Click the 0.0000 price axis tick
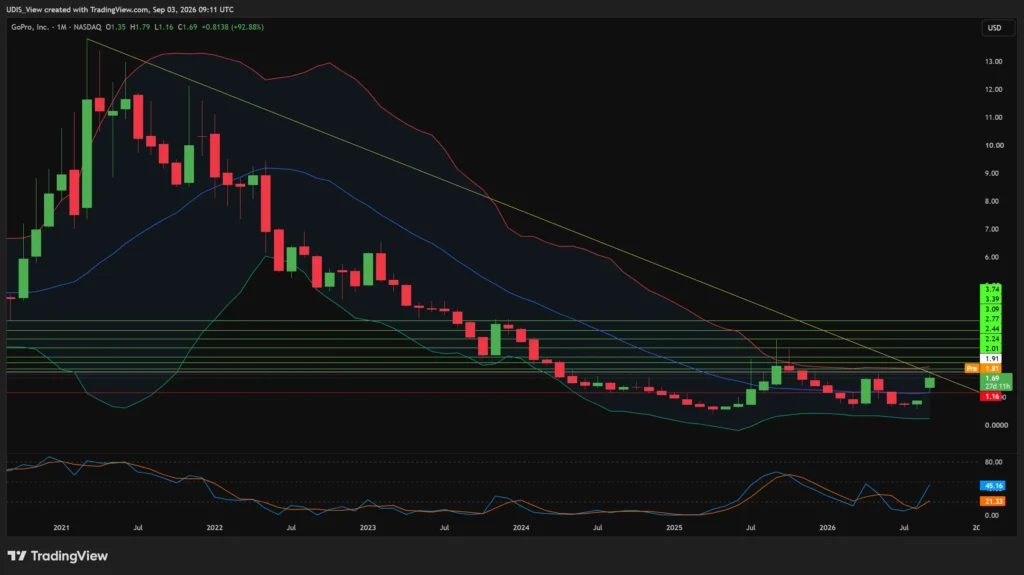1024x575 pixels. [996, 425]
